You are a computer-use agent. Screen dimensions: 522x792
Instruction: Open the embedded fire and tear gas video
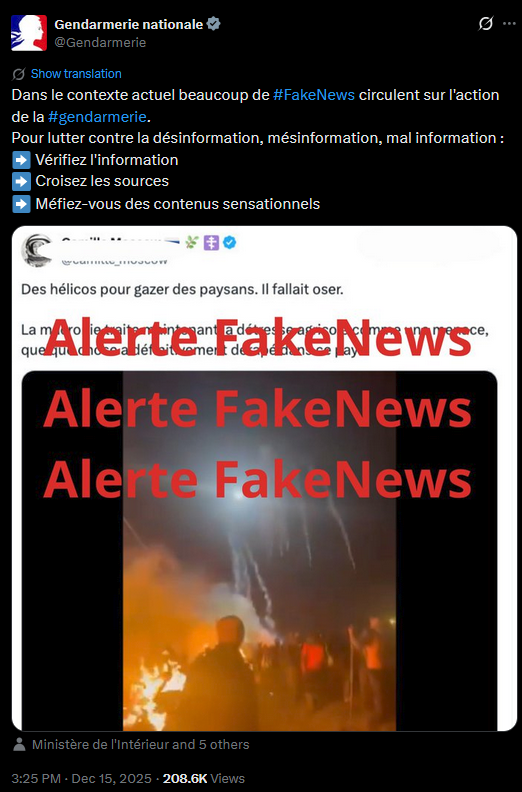tap(259, 551)
